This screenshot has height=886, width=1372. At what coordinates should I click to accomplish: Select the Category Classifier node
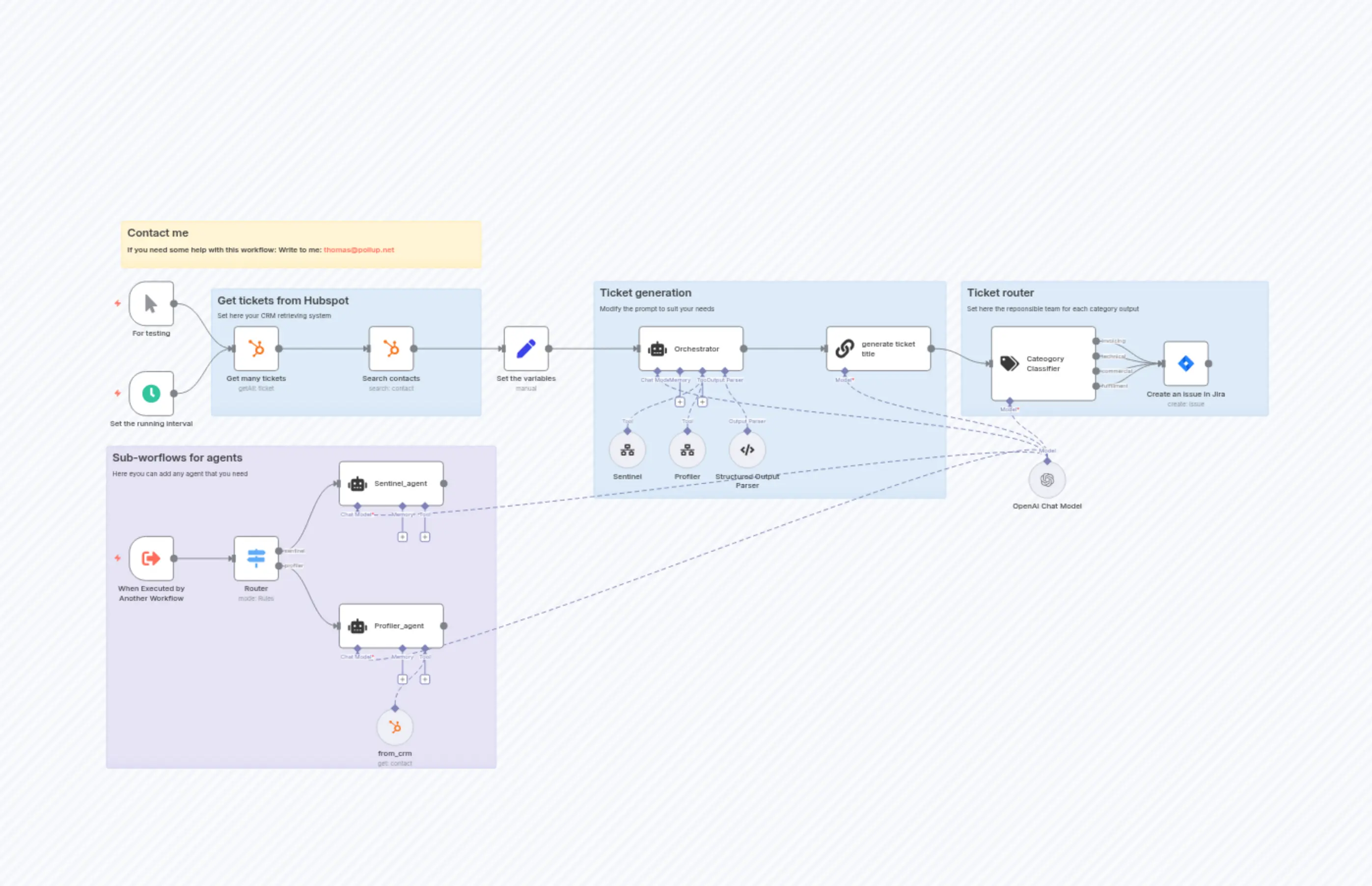1043,364
